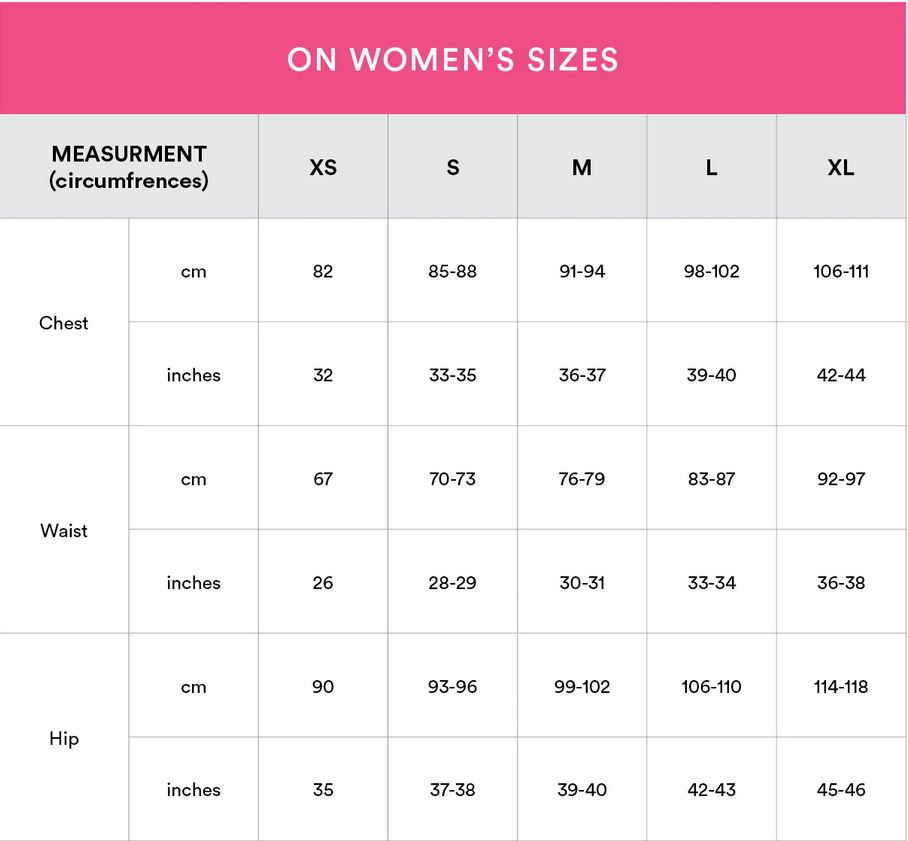The height and width of the screenshot is (841, 908).
Task: Select the hip inches value 37-38
Action: (453, 789)
